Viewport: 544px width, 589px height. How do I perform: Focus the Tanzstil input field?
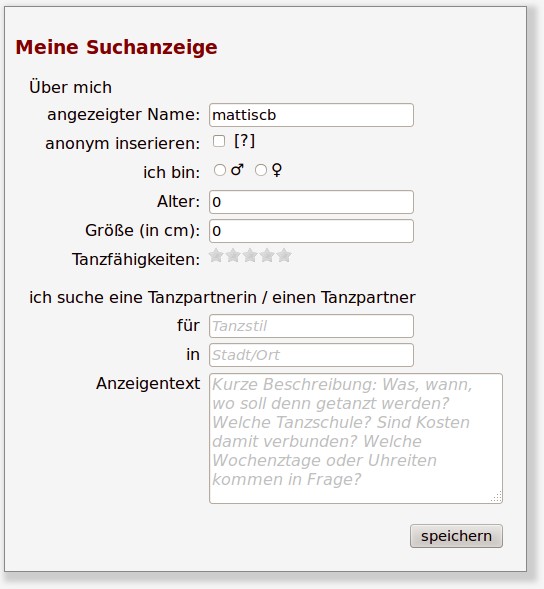pos(311,326)
